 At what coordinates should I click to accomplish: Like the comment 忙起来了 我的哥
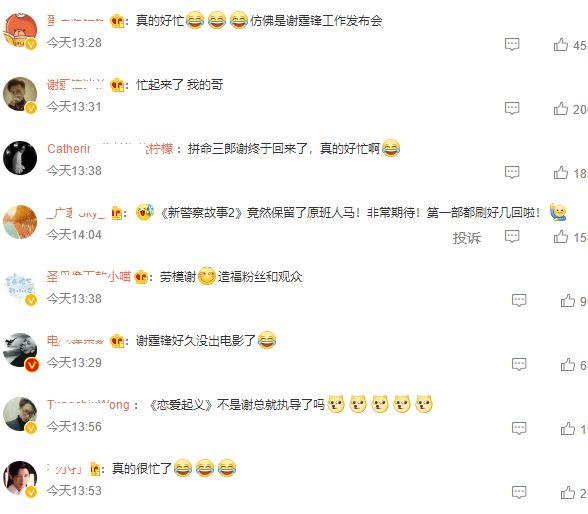[x=561, y=109]
